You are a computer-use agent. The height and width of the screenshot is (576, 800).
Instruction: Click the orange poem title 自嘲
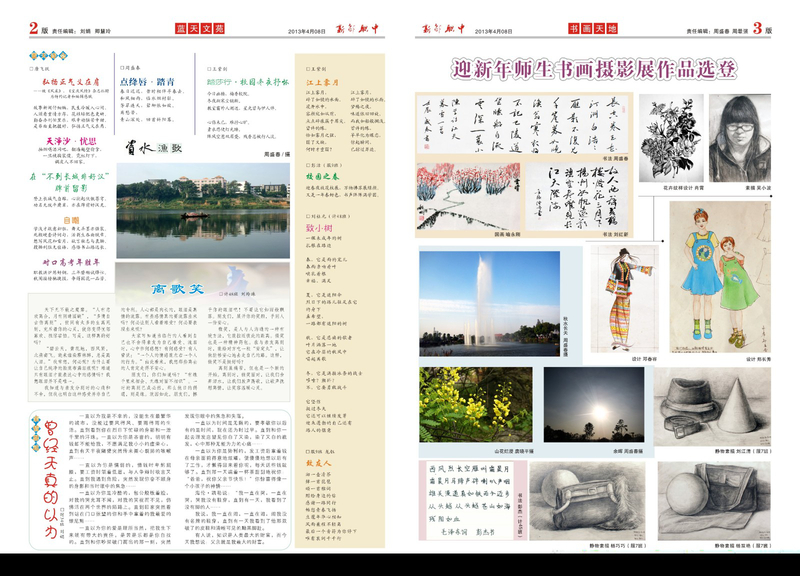click(71, 220)
